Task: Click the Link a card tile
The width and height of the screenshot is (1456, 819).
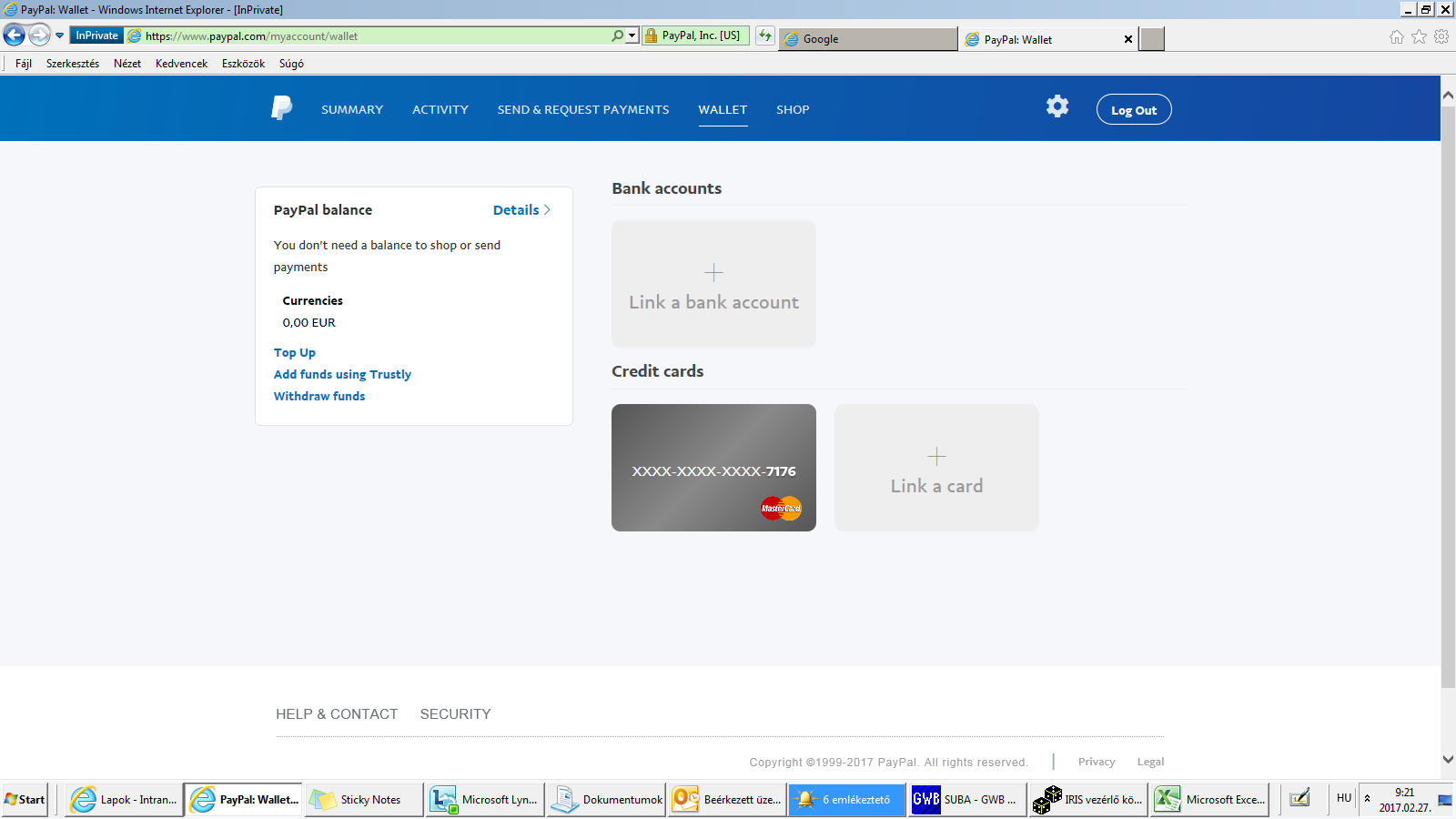Action: click(936, 468)
